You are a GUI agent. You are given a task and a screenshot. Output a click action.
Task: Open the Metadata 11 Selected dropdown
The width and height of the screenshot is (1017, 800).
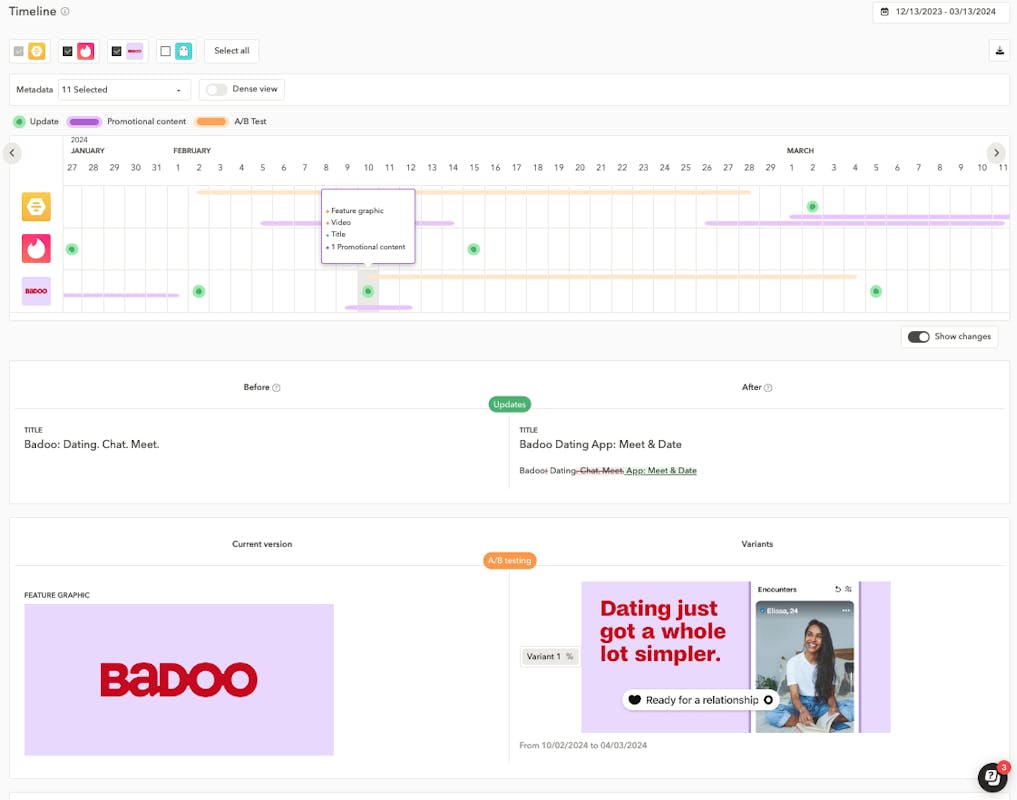pyautogui.click(x=125, y=90)
